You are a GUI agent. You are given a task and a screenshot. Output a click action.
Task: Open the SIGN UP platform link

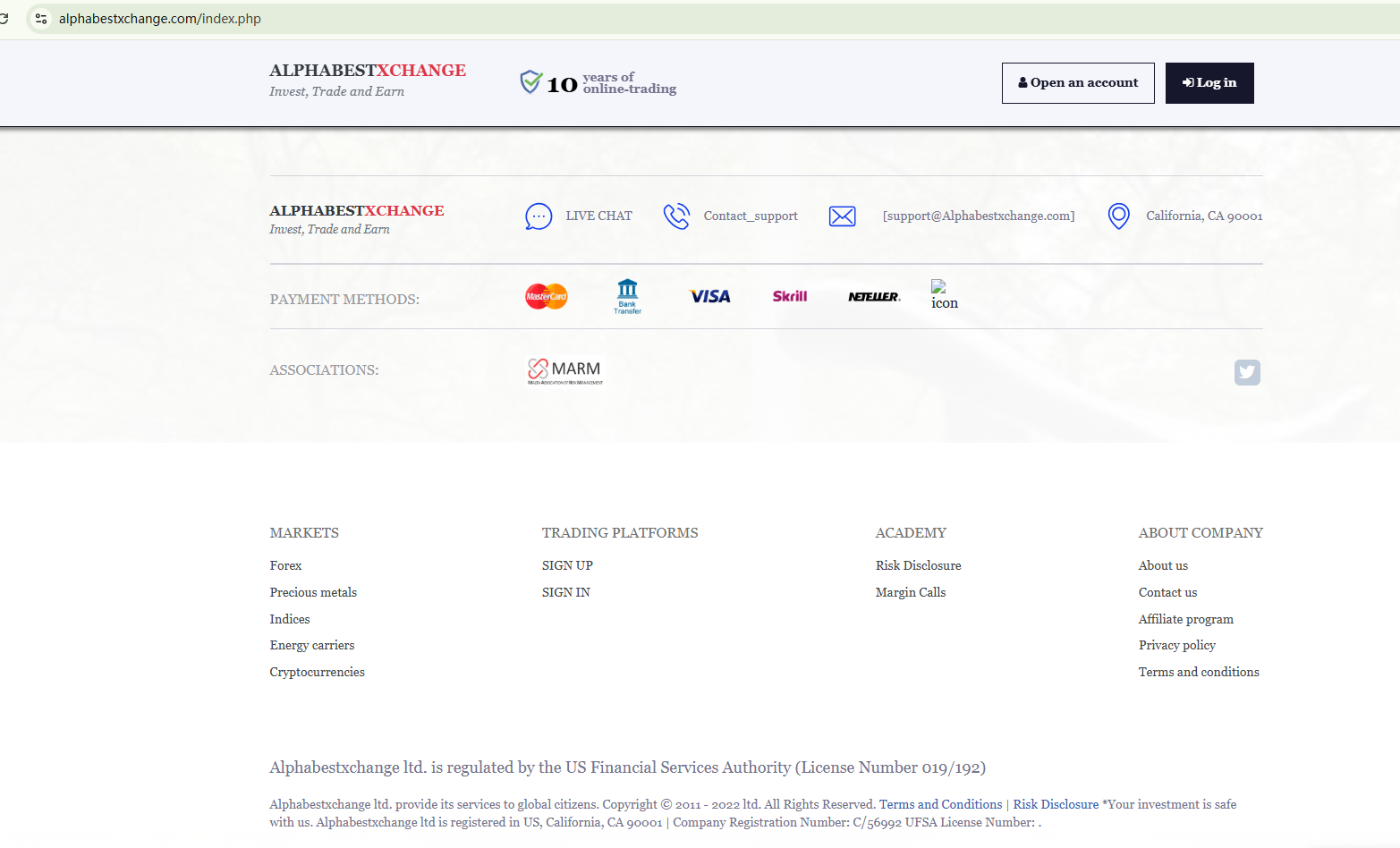click(567, 565)
